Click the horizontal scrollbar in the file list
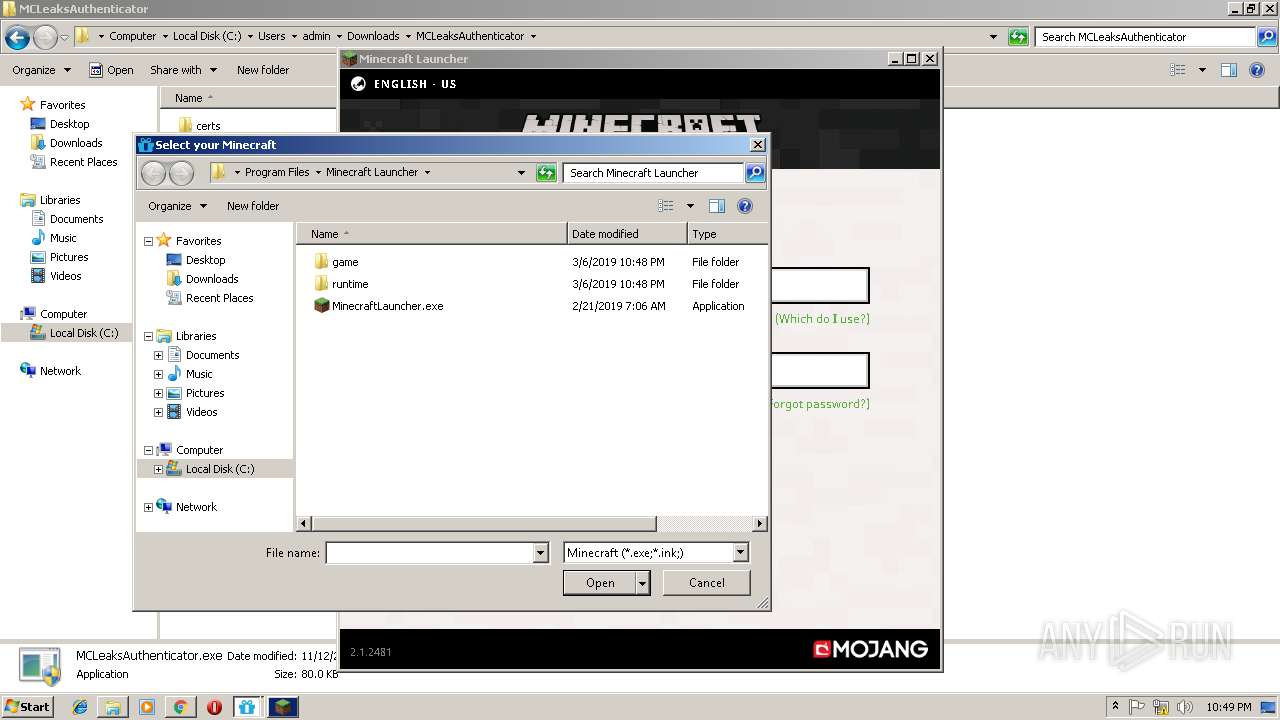 coord(484,523)
